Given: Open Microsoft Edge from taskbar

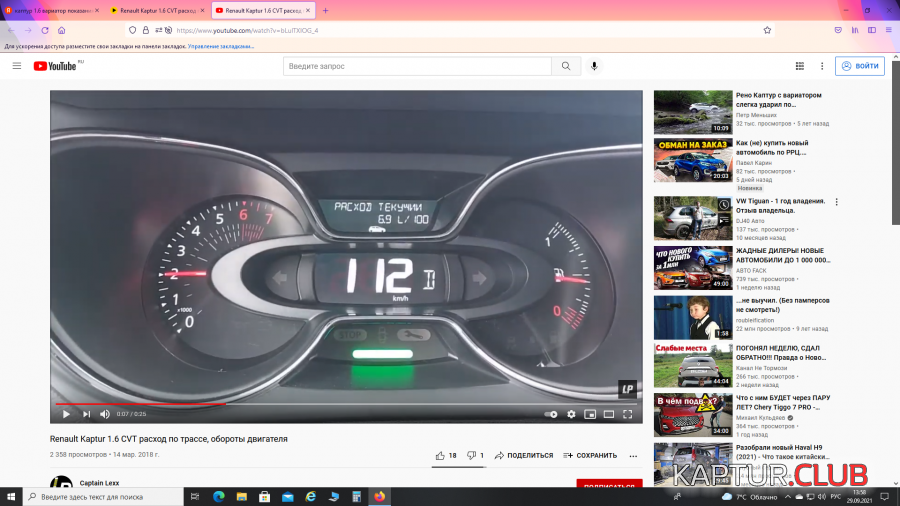Looking at the screenshot, I should [x=219, y=497].
